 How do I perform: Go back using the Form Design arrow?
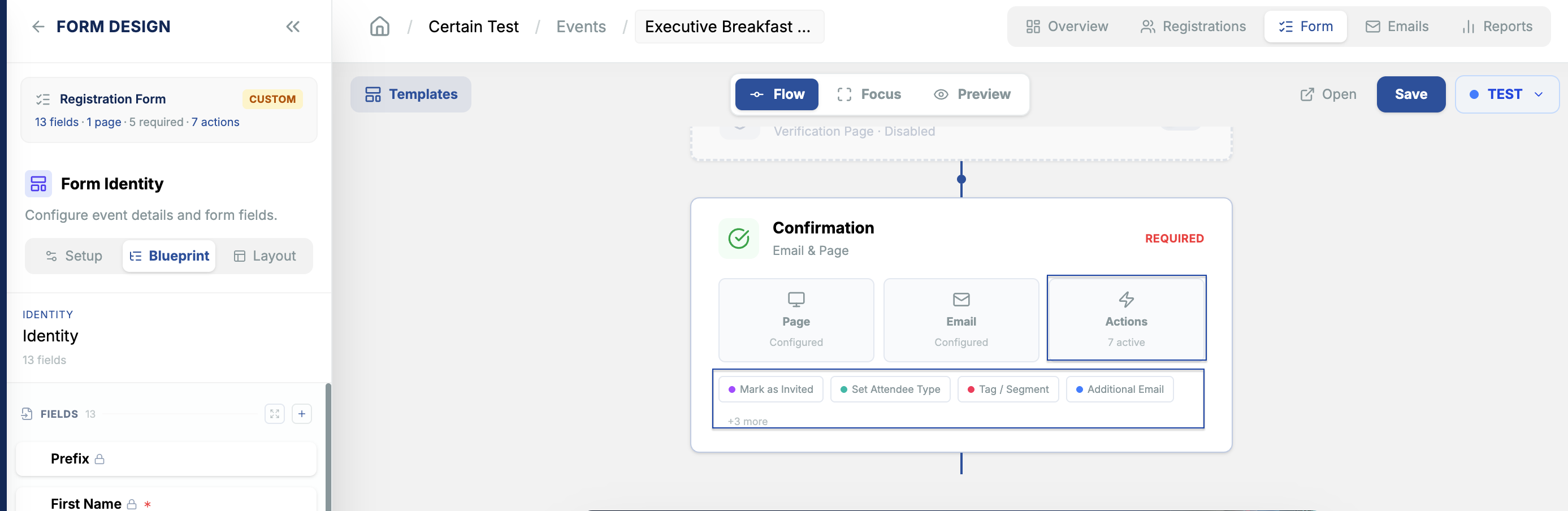[38, 27]
